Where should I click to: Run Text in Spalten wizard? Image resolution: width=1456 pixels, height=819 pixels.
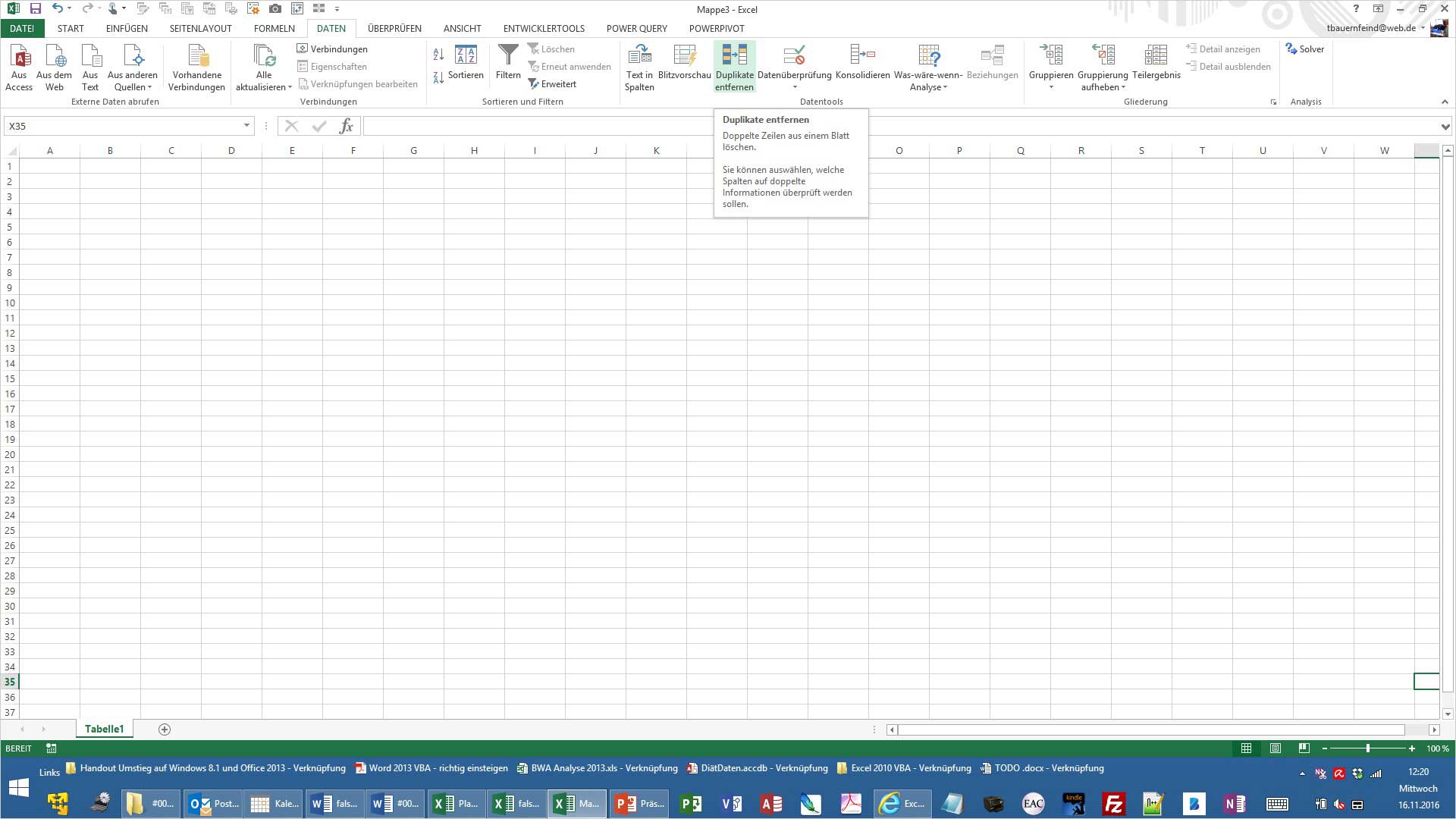tap(639, 67)
